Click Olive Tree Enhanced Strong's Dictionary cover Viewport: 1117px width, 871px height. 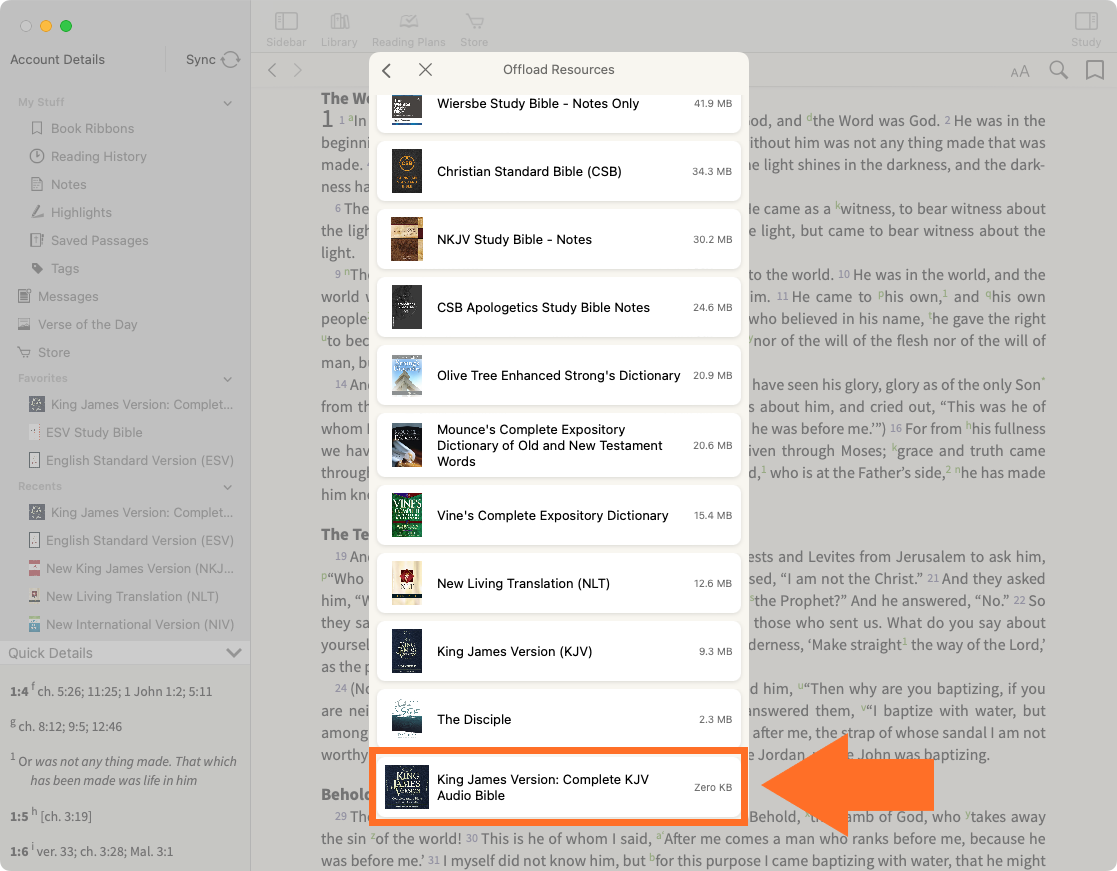407,375
